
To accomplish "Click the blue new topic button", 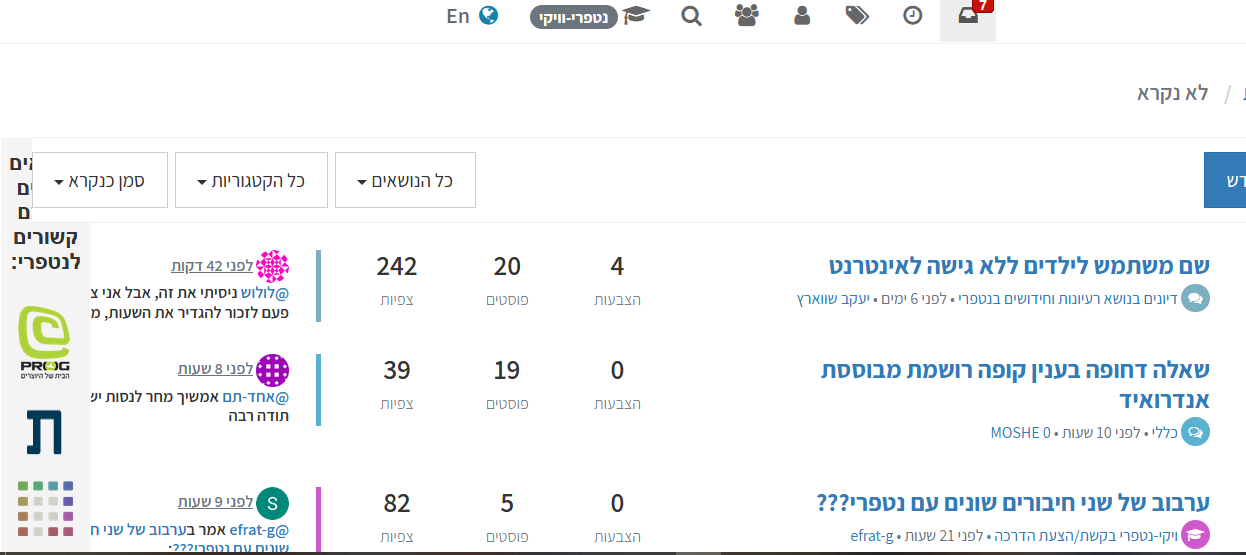I will point(1225,181).
